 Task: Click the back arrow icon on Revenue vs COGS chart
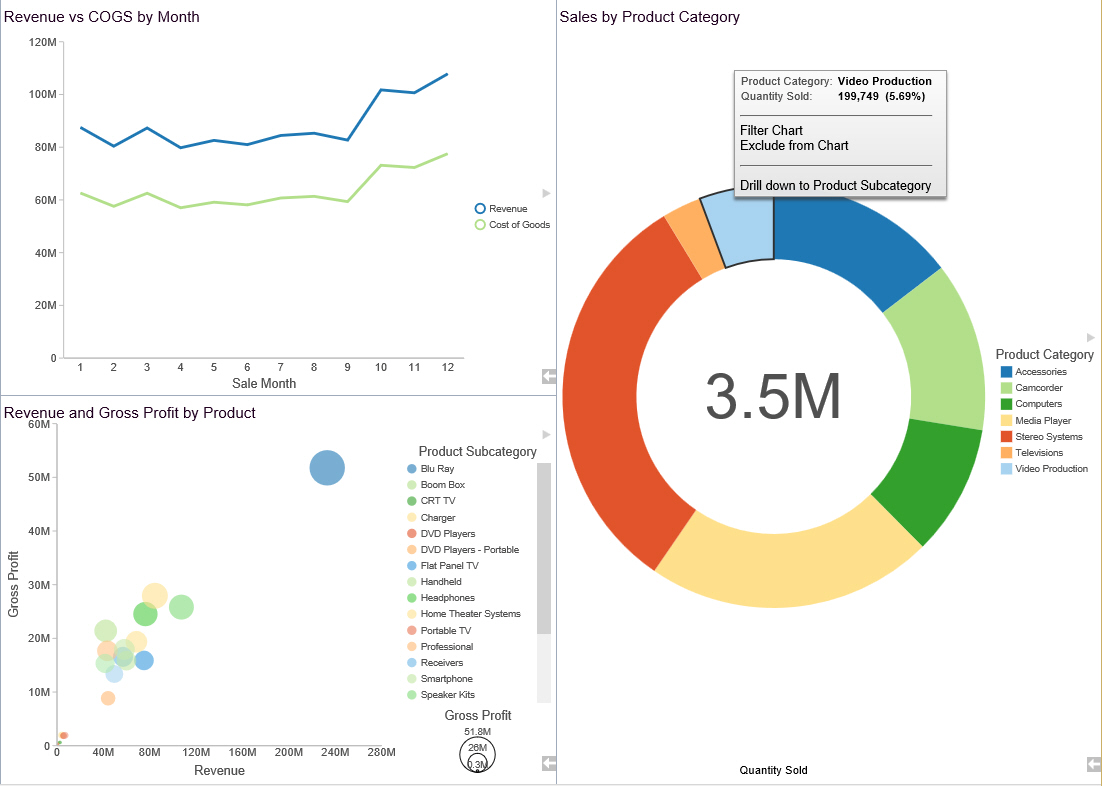point(548,376)
